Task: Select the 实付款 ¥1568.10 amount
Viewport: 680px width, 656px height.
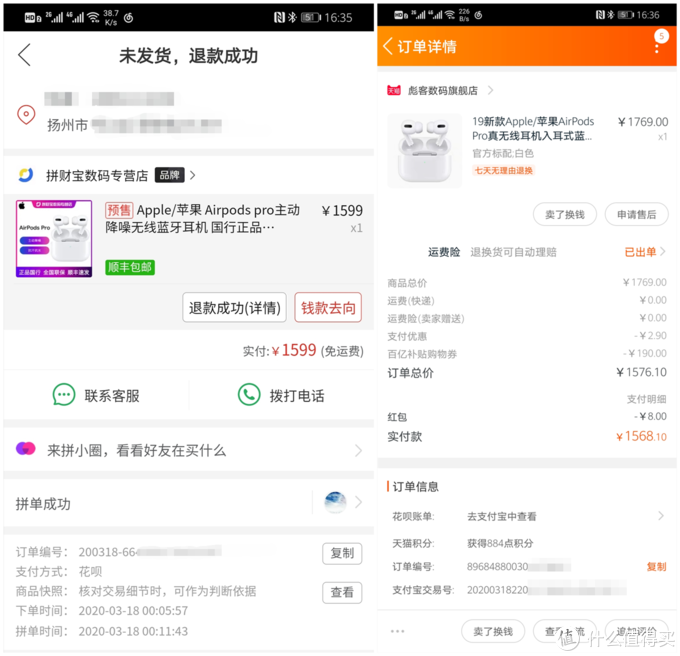Action: pos(641,436)
